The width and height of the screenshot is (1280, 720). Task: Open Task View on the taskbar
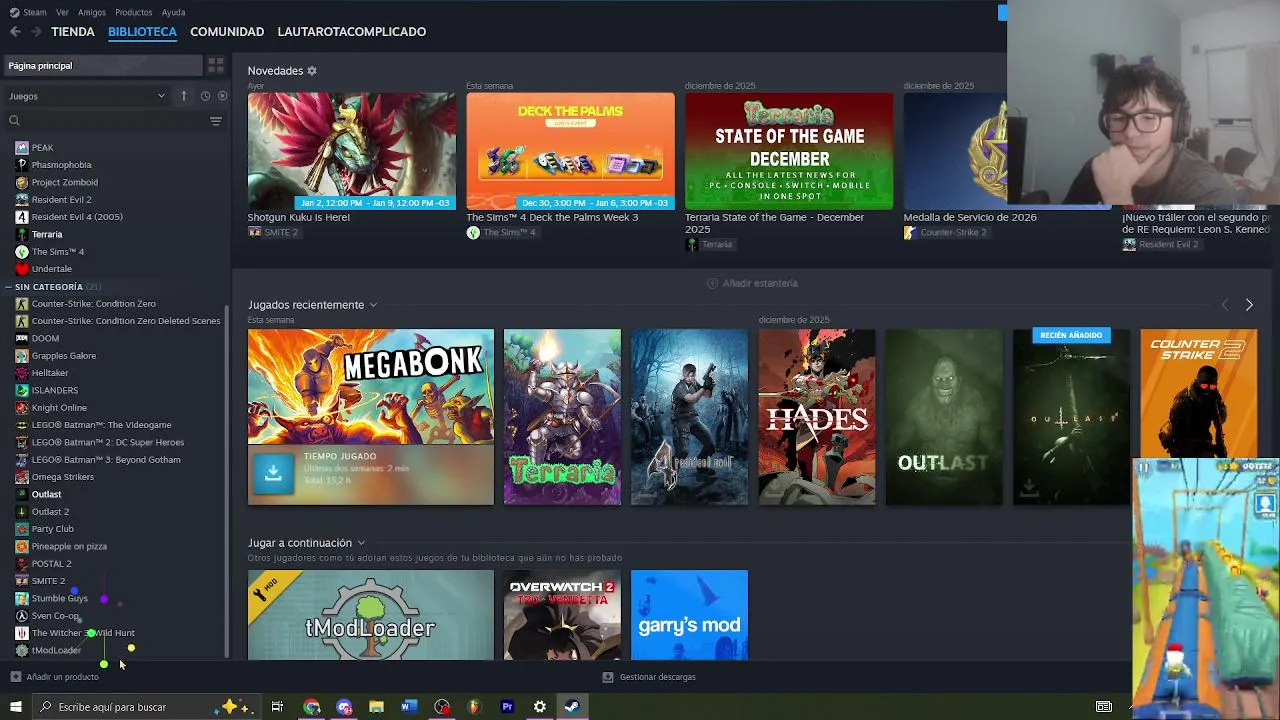[277, 707]
